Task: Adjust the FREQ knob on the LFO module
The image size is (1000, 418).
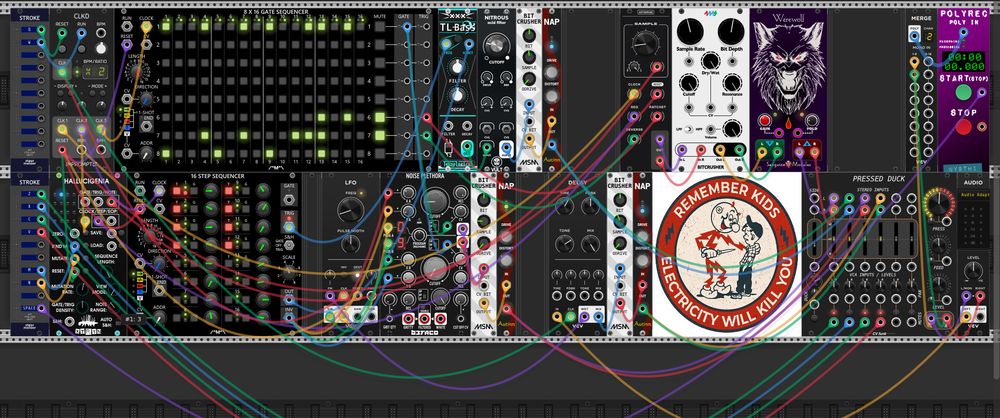Action: click(x=350, y=209)
